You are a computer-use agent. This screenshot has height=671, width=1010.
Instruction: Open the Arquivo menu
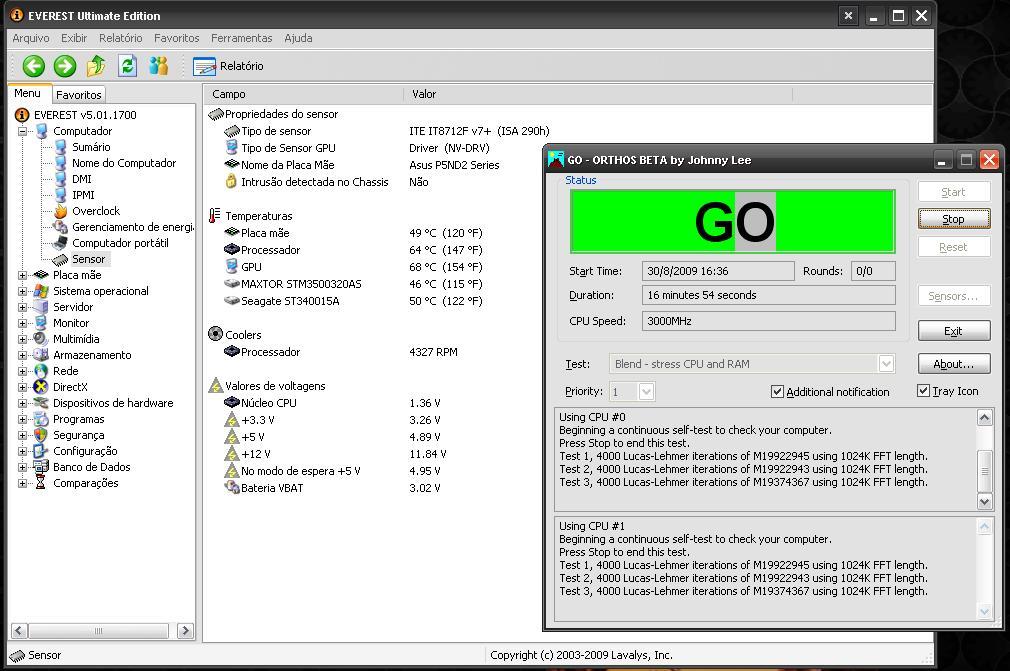pyautogui.click(x=31, y=38)
